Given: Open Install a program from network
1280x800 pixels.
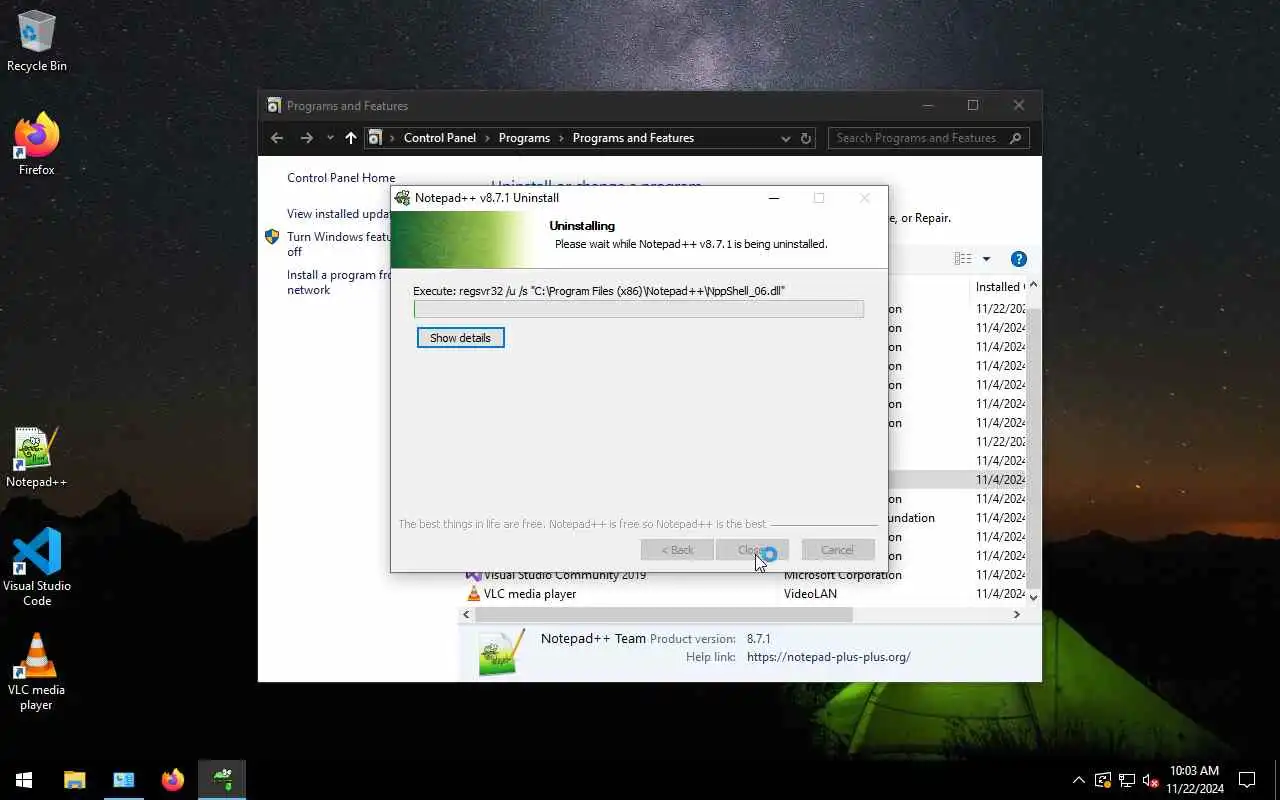Looking at the screenshot, I should click(x=339, y=282).
